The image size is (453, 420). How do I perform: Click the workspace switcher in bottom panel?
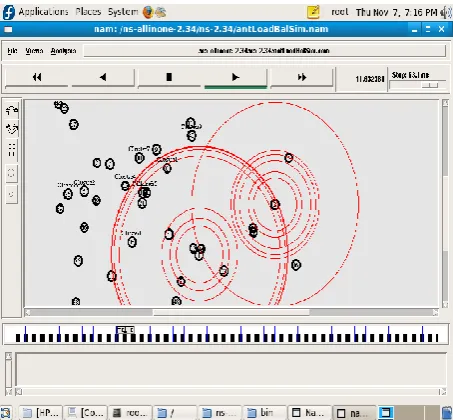[409, 413]
